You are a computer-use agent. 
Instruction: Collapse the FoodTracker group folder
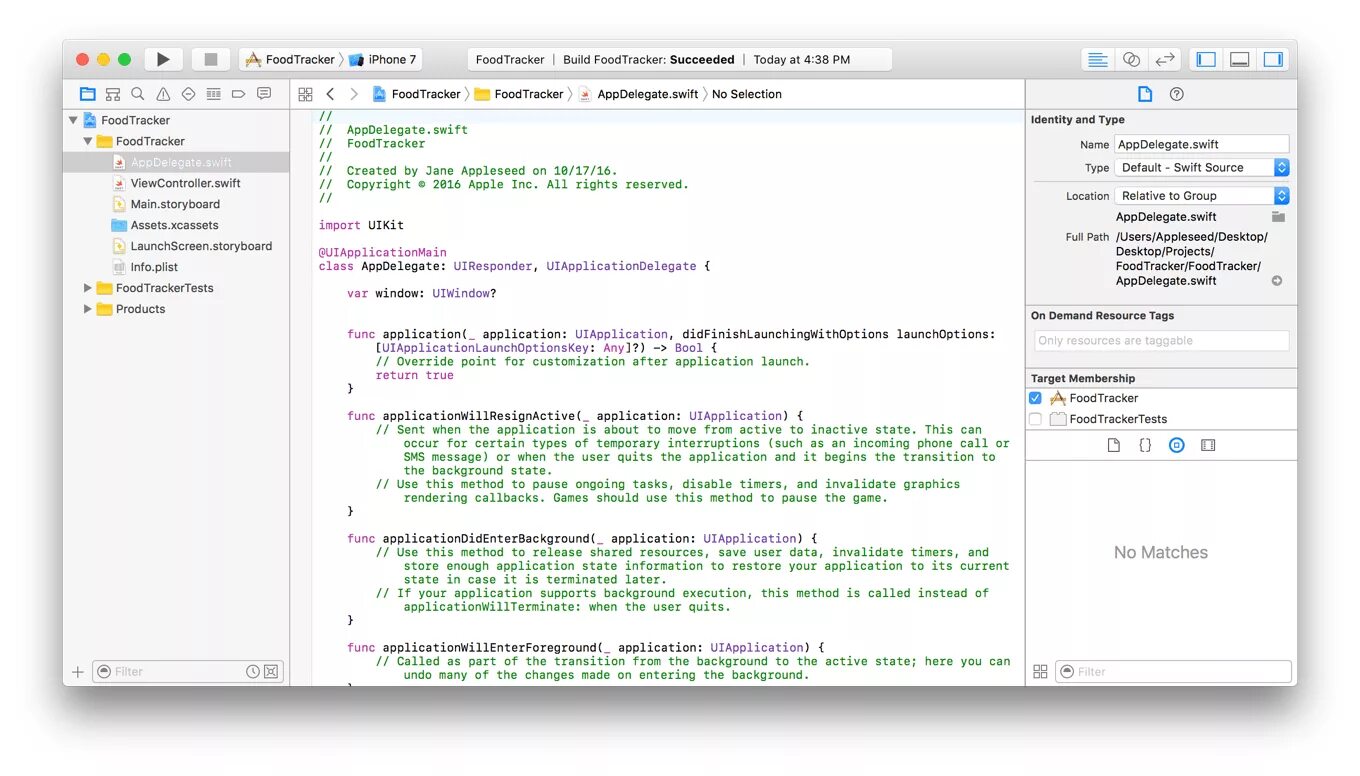tap(88, 141)
